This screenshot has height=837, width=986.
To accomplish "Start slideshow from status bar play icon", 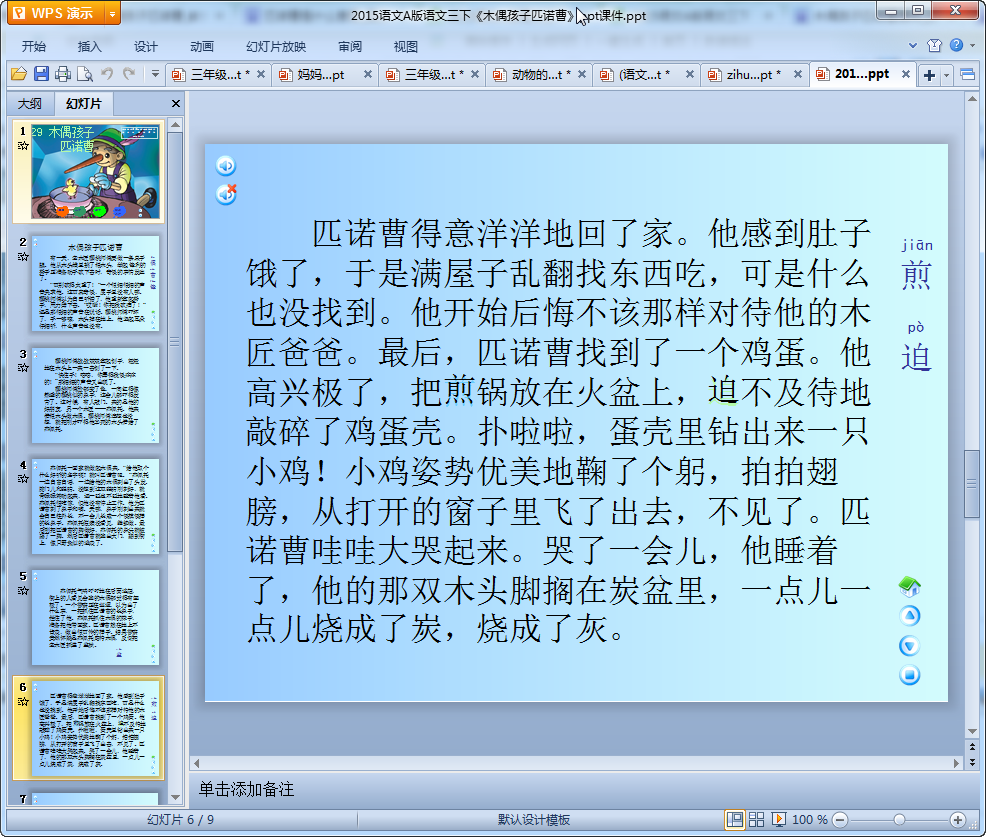I will click(x=778, y=819).
